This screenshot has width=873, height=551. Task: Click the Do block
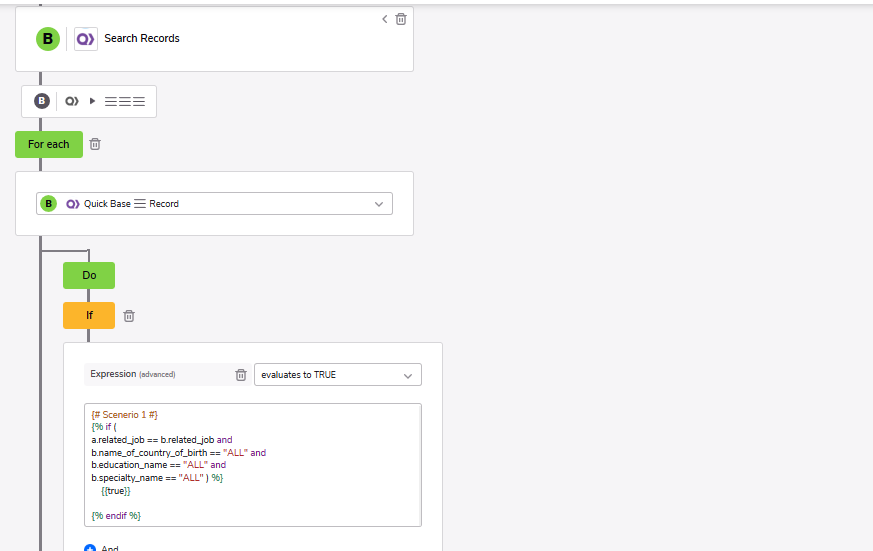pyautogui.click(x=89, y=276)
